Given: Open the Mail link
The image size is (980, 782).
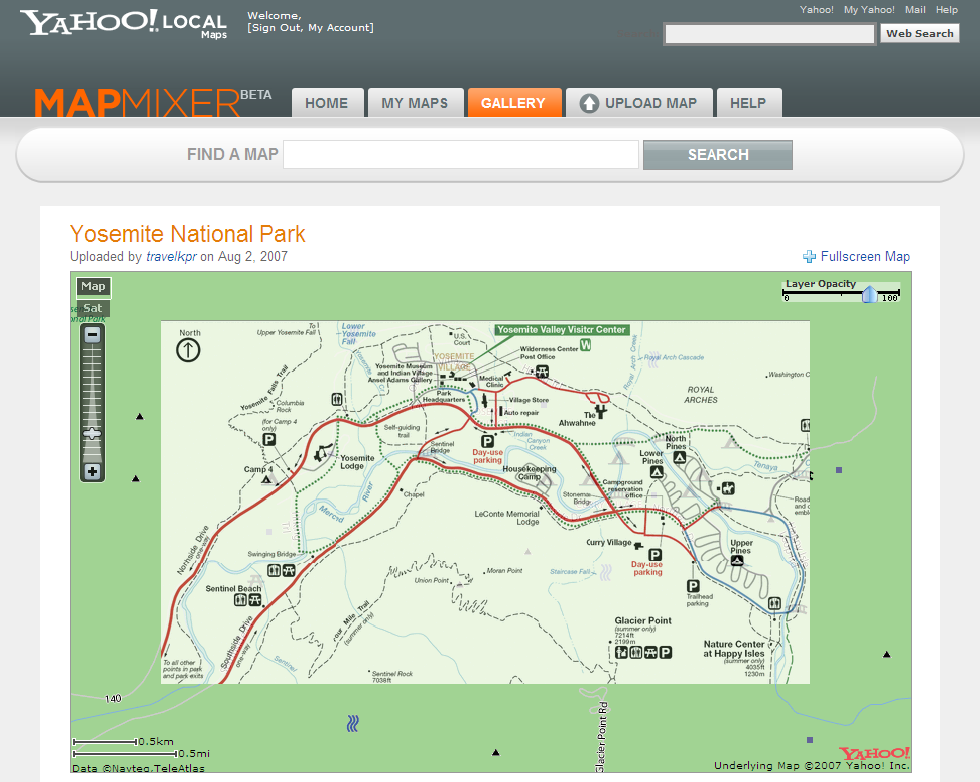Looking at the screenshot, I should [915, 9].
